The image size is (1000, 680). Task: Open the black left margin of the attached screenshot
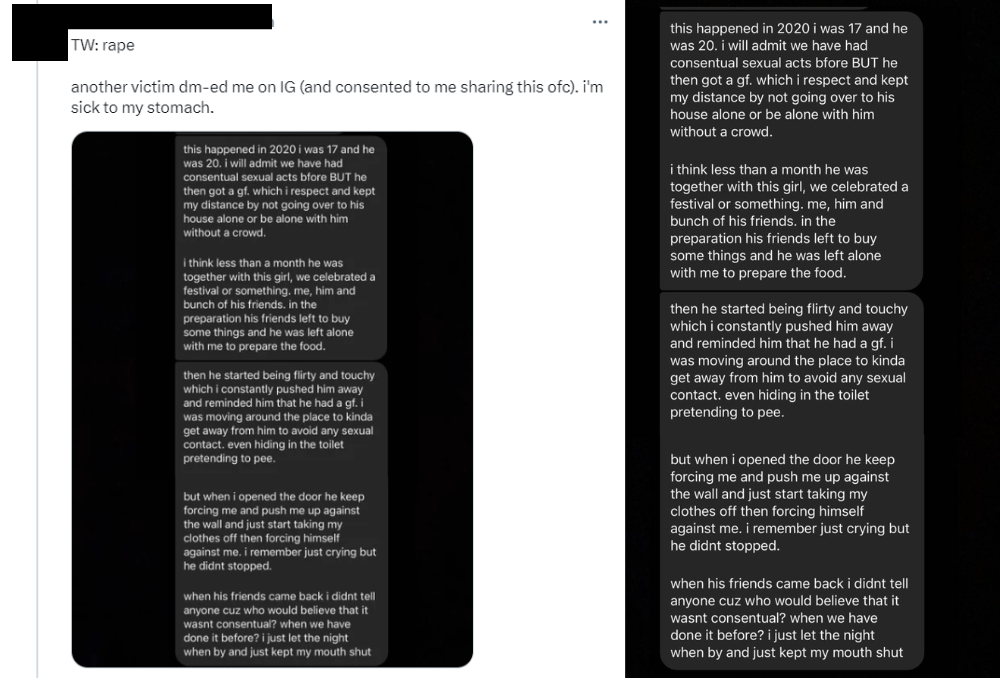[123, 399]
